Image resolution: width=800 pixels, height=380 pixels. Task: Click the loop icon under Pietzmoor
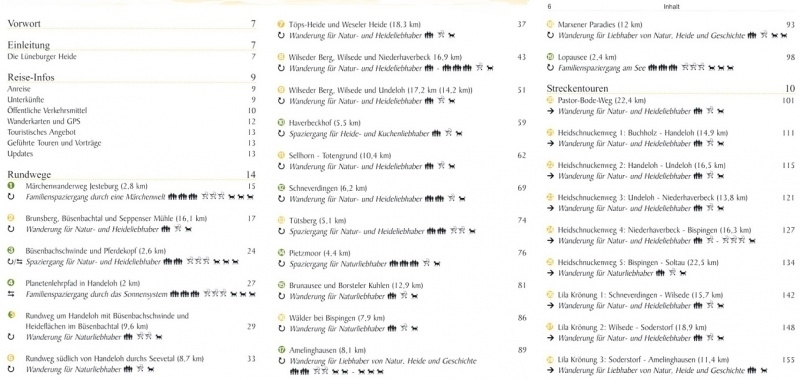pyautogui.click(x=281, y=264)
